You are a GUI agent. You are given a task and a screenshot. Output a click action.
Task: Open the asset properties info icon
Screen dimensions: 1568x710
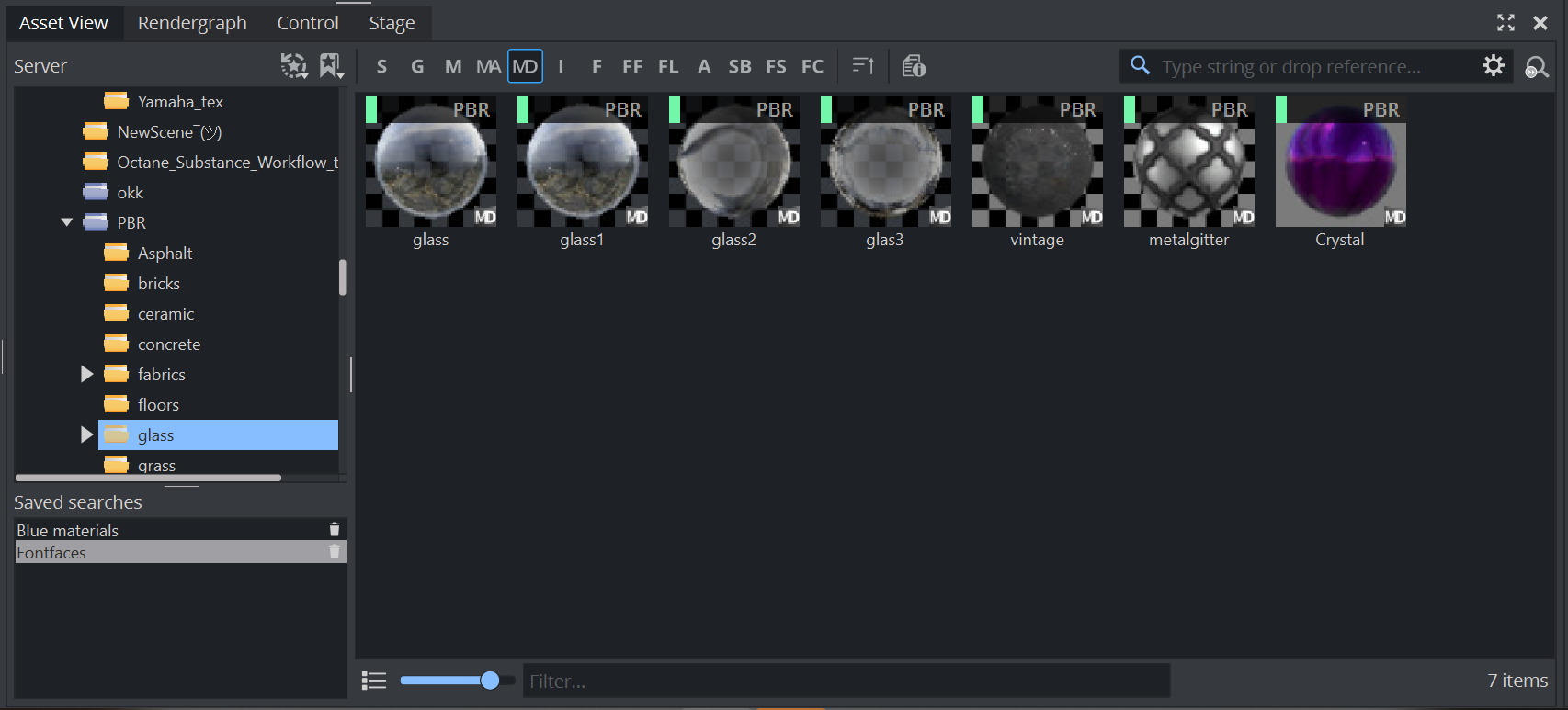coord(914,66)
